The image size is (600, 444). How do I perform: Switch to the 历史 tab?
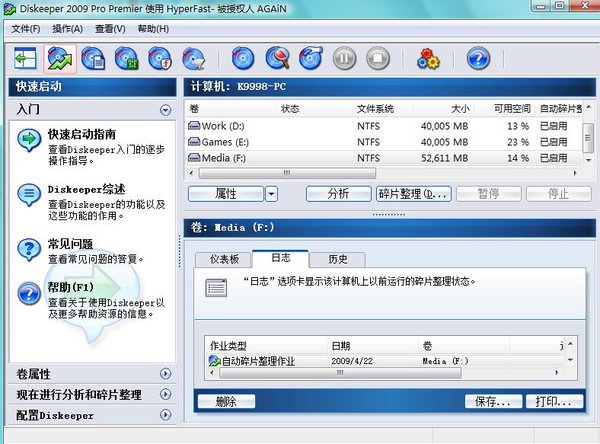pyautogui.click(x=338, y=260)
